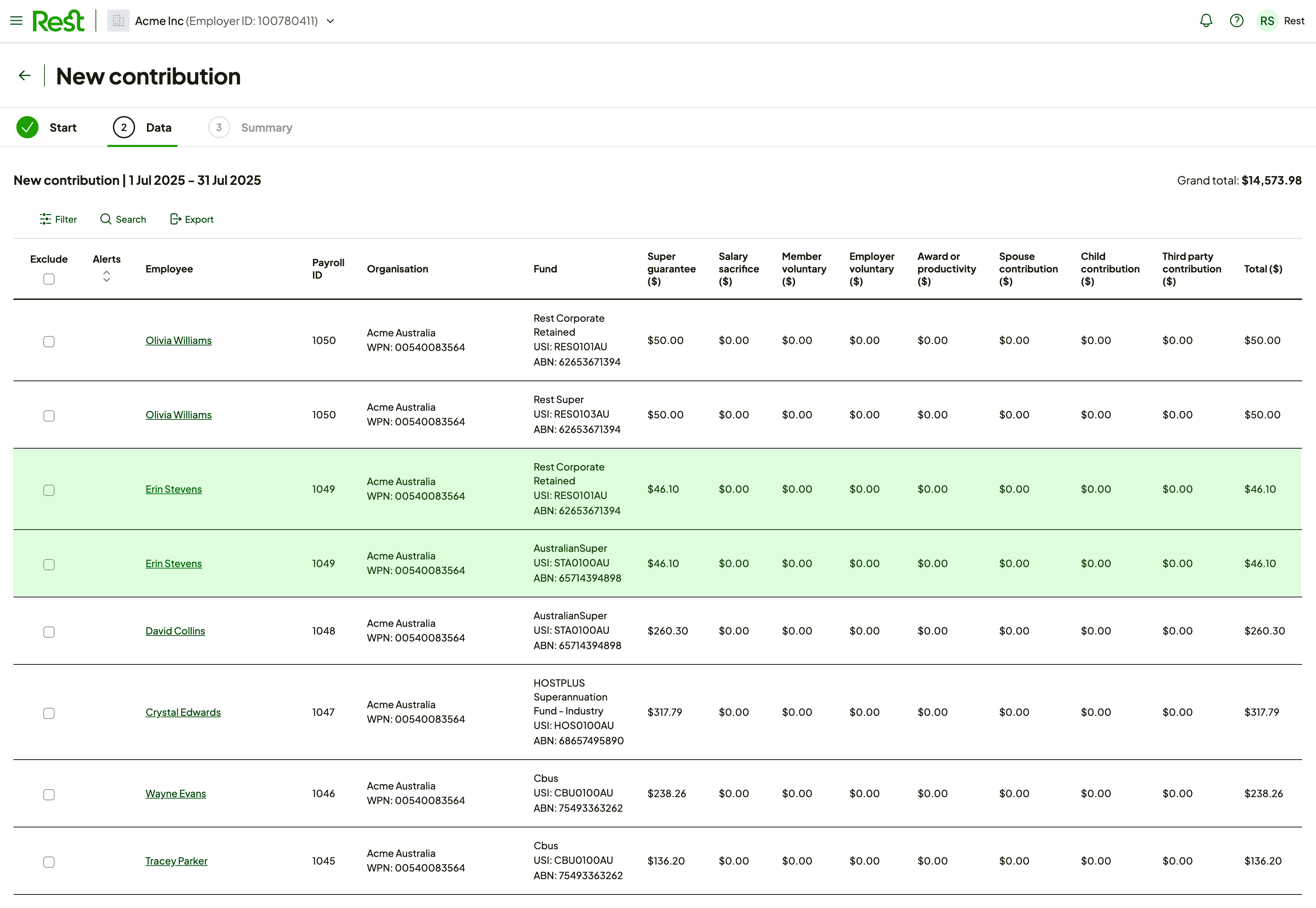The image size is (1316, 908).
Task: Open the Acme Inc employer dropdown
Action: coord(330,21)
